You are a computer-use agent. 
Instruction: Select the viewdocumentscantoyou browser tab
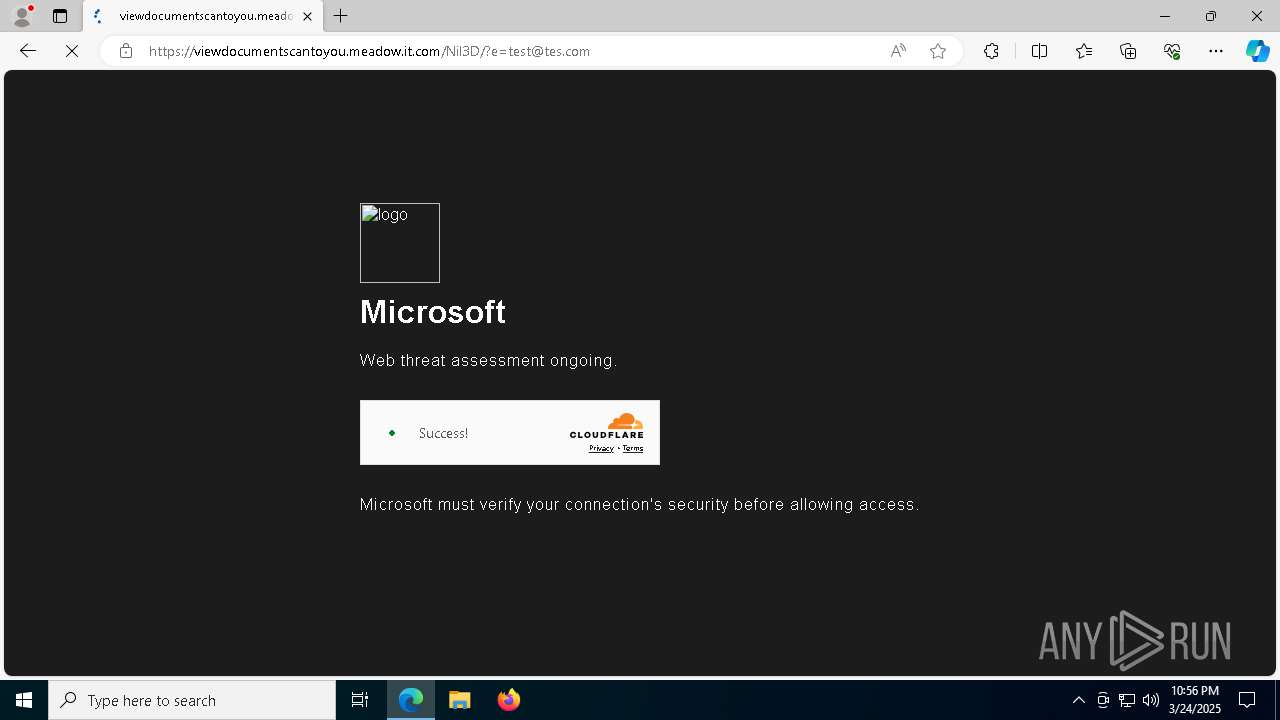[203, 16]
